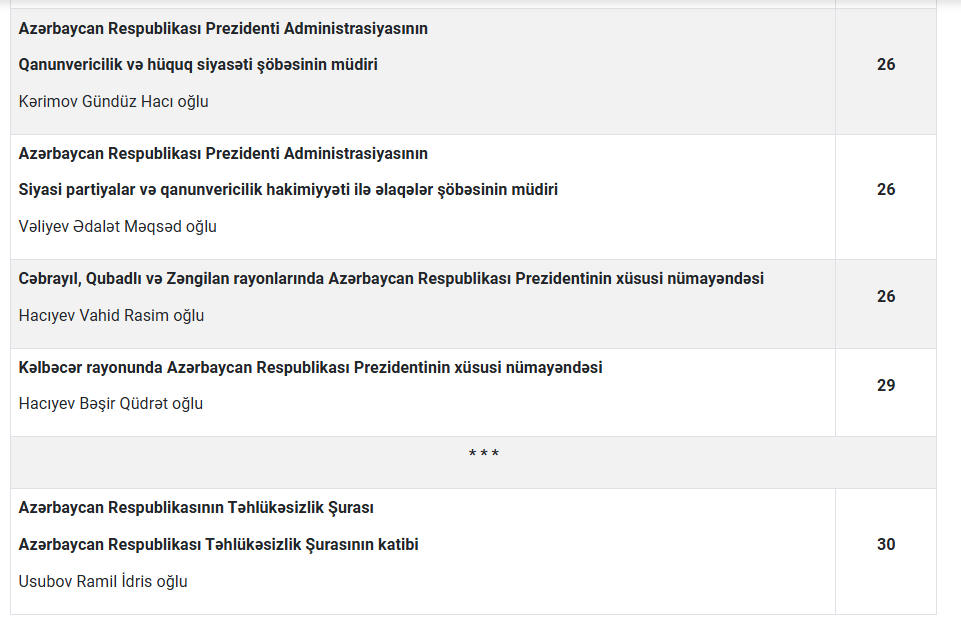Click the three-asterisk separator row
Viewport: 961px width, 618px height.
click(x=484, y=455)
